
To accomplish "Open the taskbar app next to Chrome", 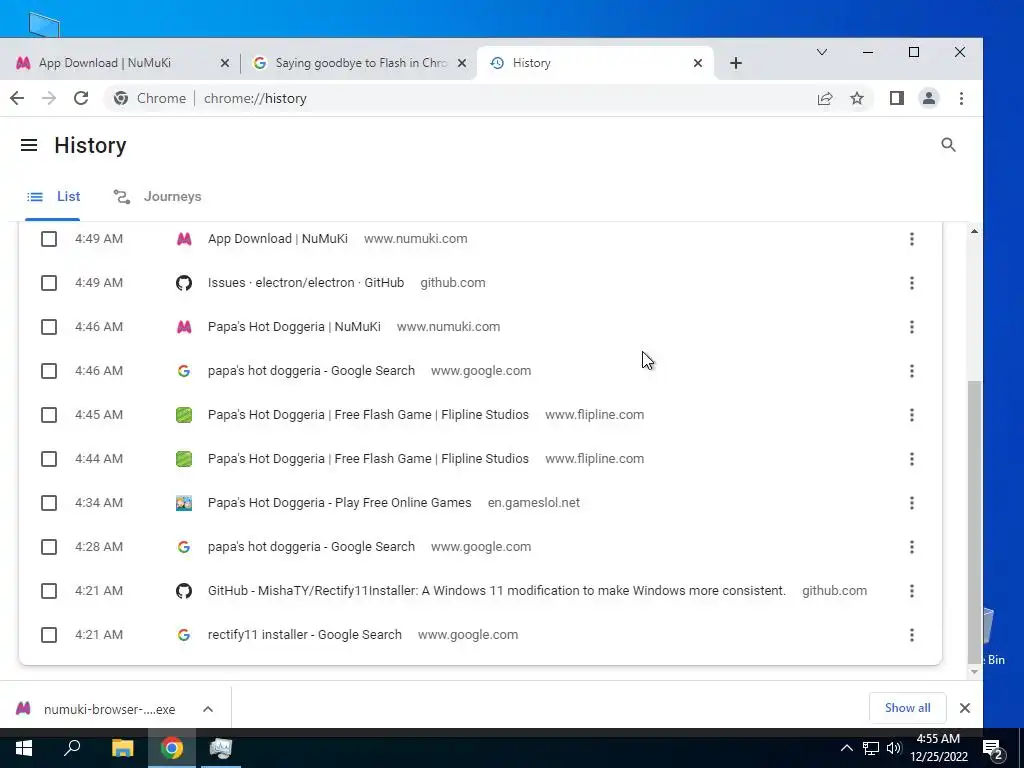I will point(221,748).
